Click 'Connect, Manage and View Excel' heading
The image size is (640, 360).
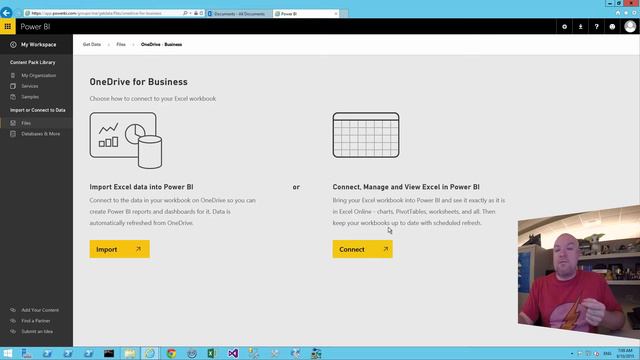406,187
